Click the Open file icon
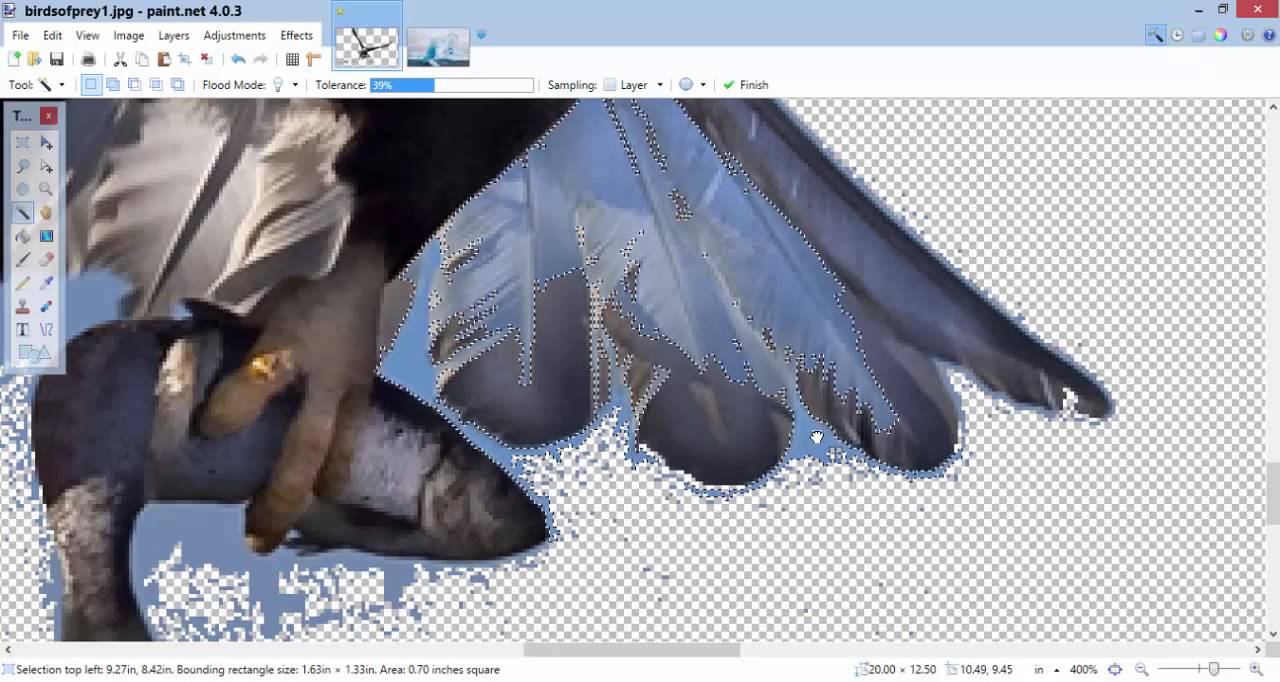 pos(35,60)
